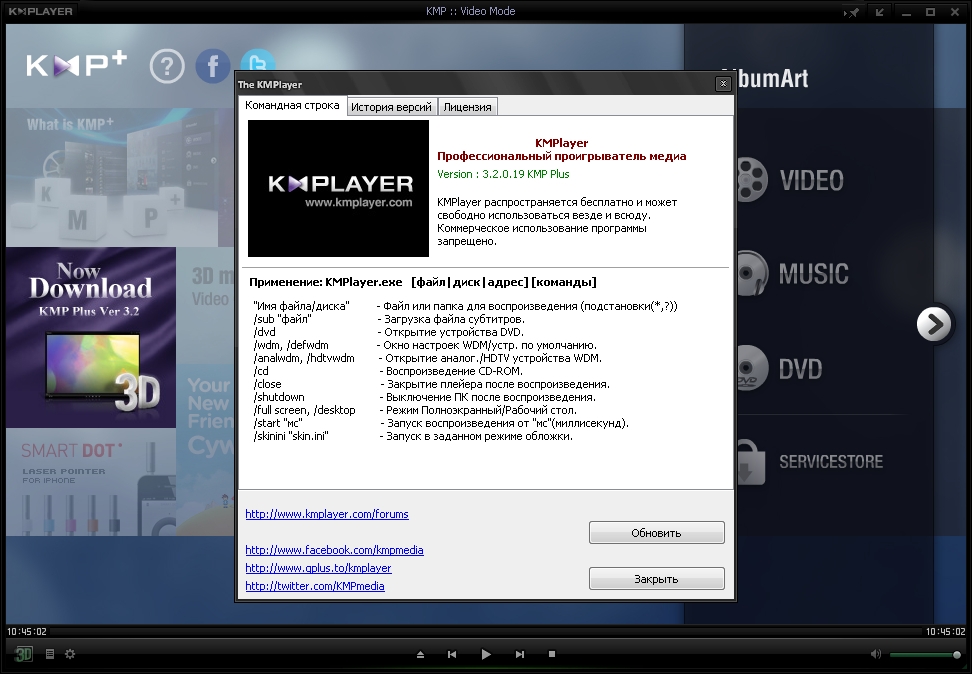Stop playback

tap(552, 654)
